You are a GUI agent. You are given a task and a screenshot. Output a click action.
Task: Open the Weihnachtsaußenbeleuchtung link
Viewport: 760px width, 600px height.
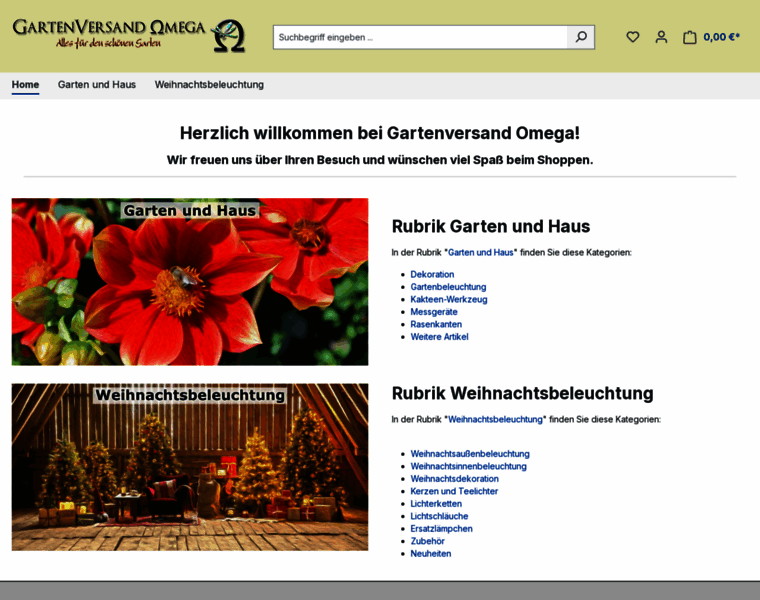point(470,454)
